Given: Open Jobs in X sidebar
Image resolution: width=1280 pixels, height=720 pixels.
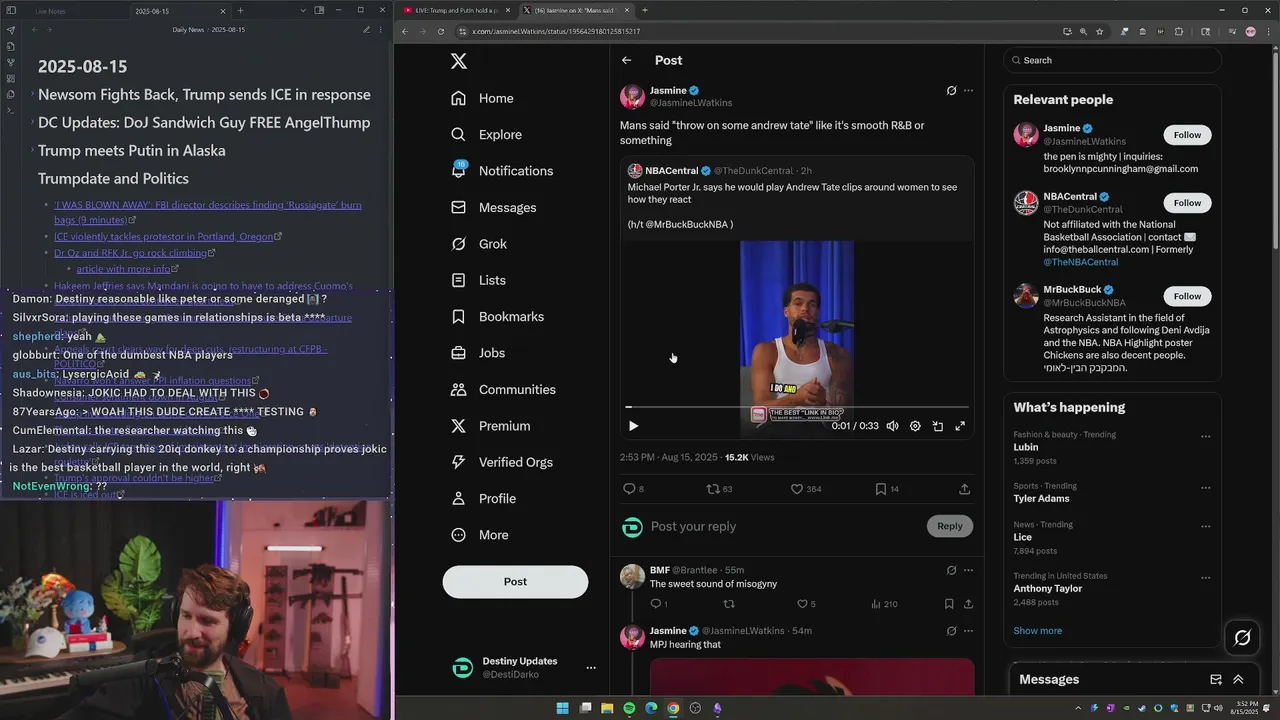Looking at the screenshot, I should pos(478,353).
